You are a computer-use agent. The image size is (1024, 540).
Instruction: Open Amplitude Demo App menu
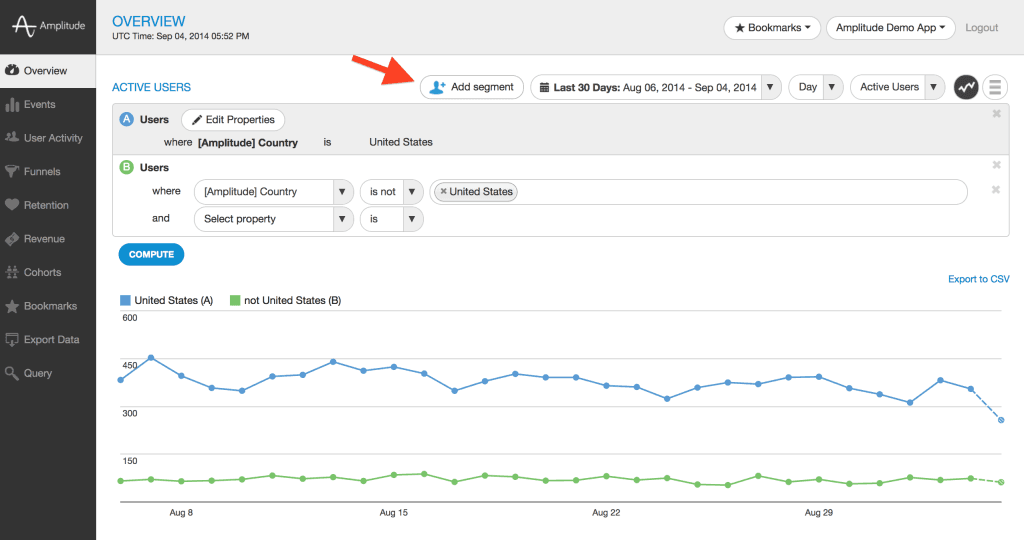(x=890, y=28)
